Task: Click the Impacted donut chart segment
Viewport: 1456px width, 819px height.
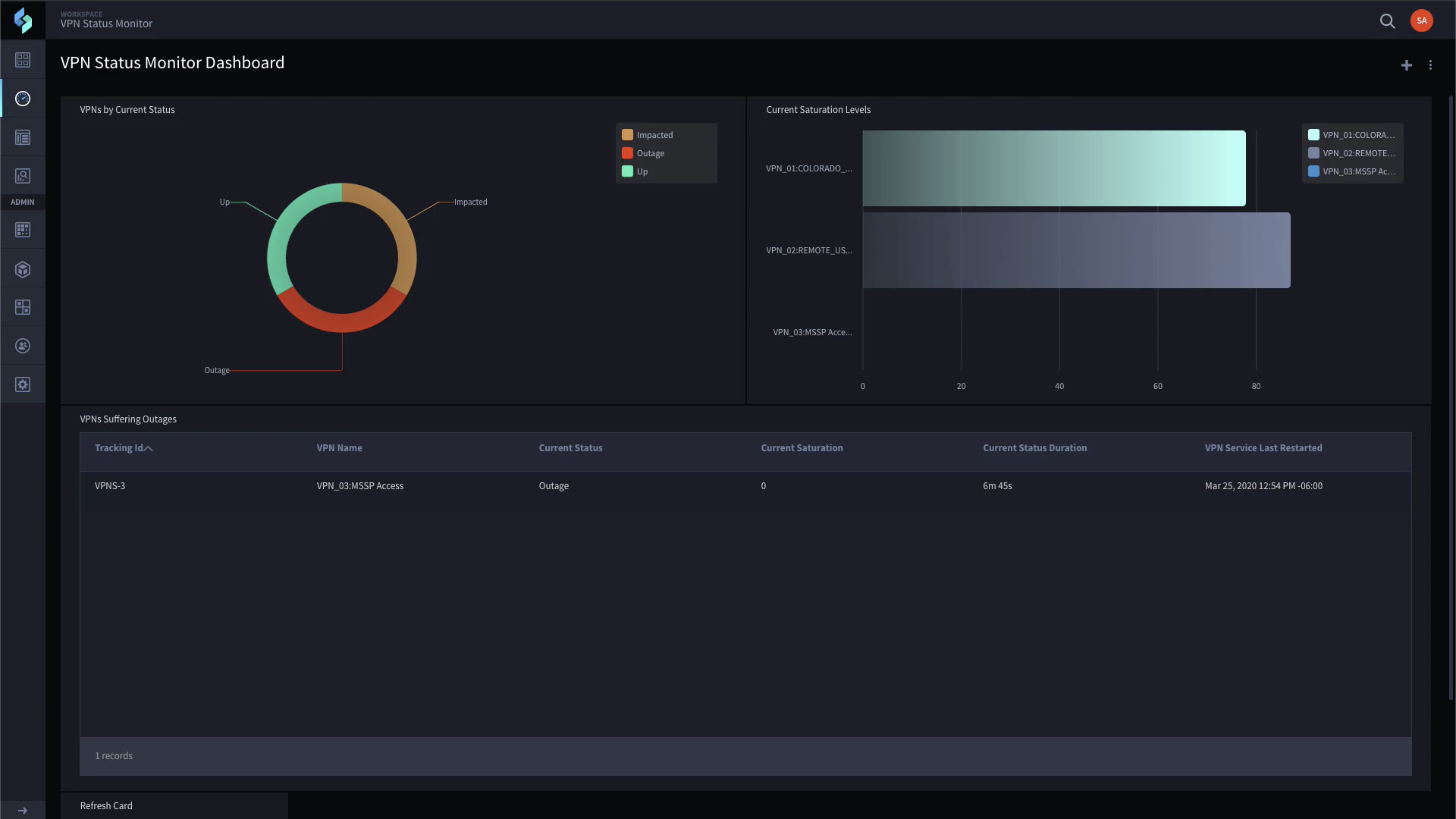Action: pyautogui.click(x=401, y=224)
